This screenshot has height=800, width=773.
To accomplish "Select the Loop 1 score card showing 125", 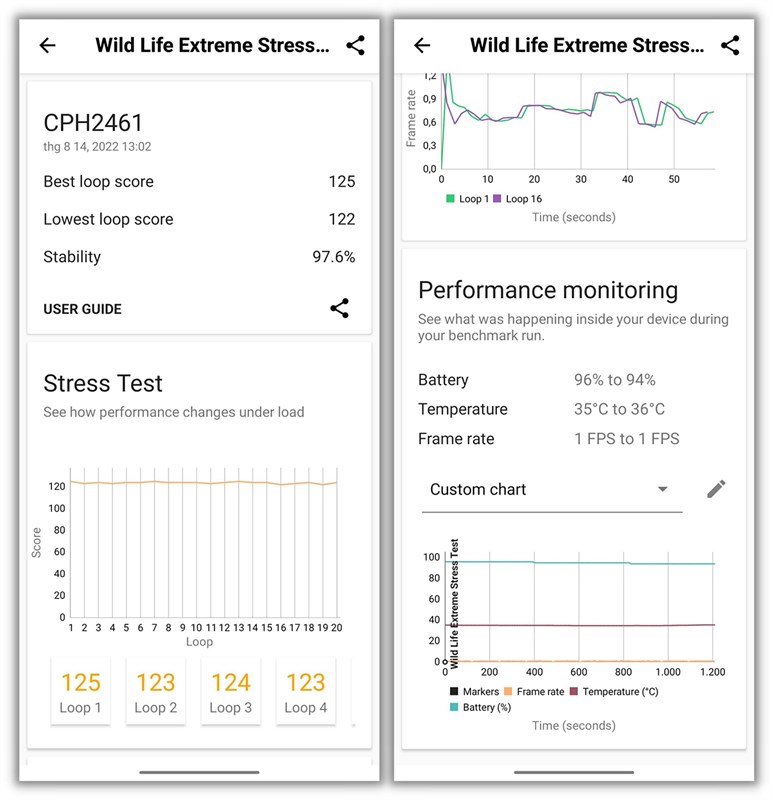I will (x=80, y=691).
